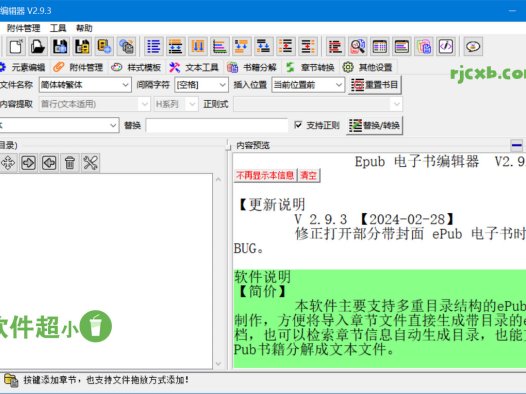Toggle the 支持正则 checkbox
Viewport: 526px width, 394px height.
tap(298, 125)
